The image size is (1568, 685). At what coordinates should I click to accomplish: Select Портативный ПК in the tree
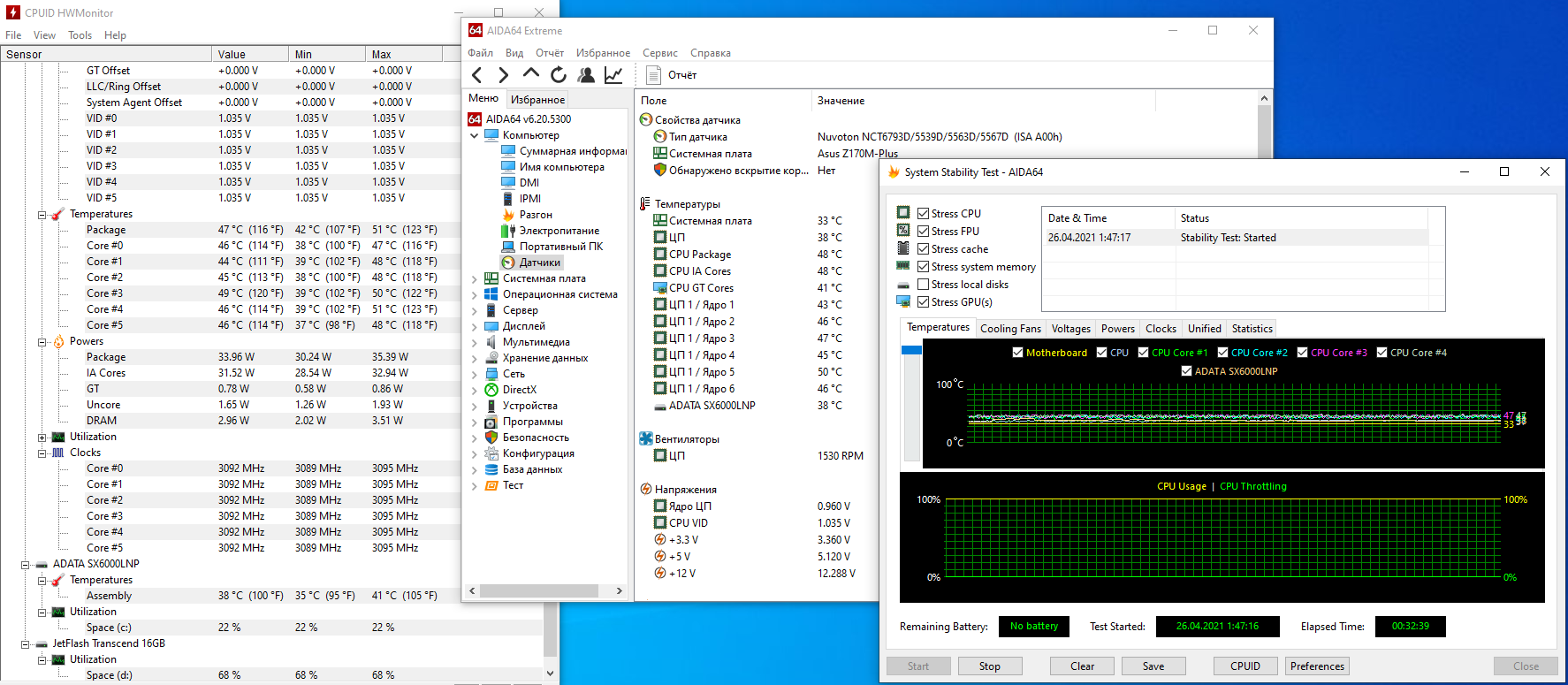click(561, 247)
